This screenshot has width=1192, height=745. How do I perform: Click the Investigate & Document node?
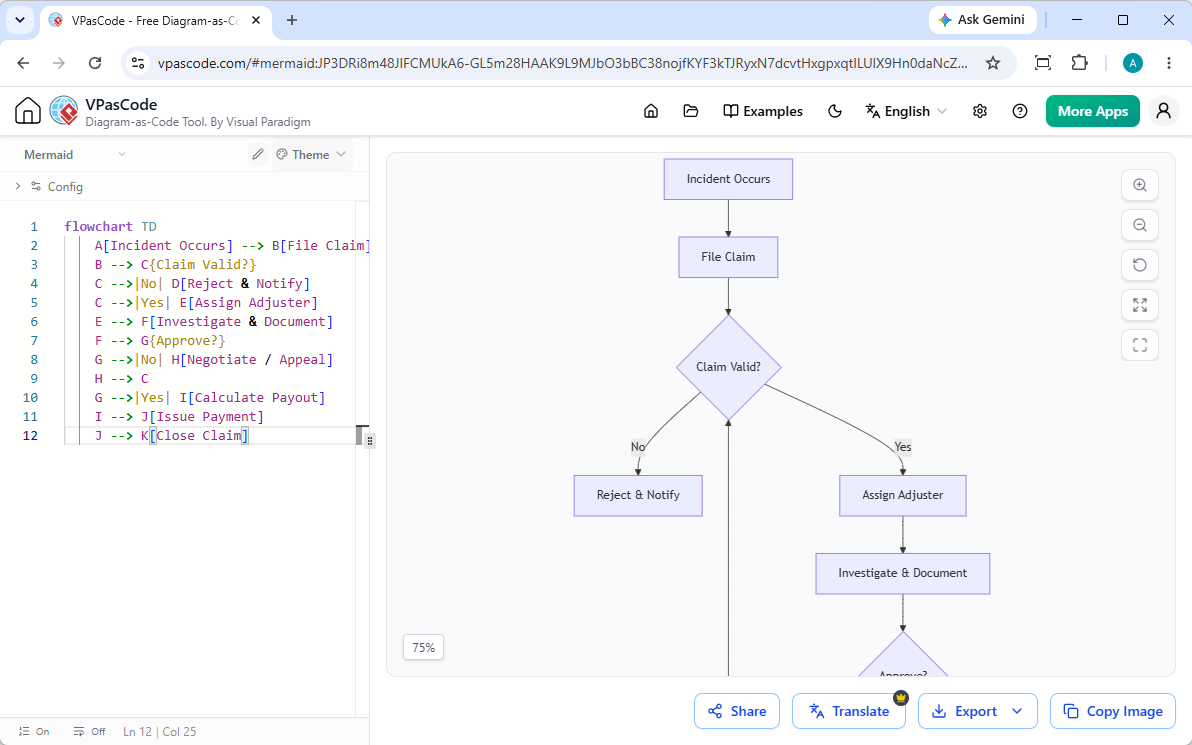902,573
